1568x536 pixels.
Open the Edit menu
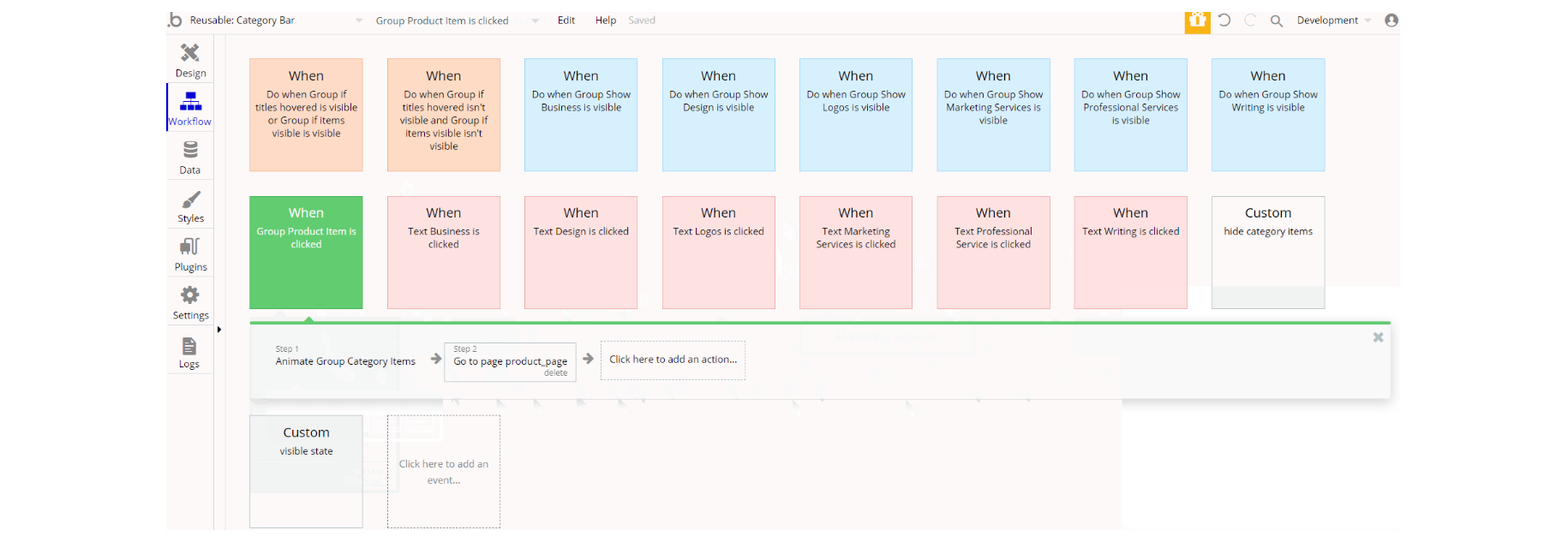coord(566,21)
